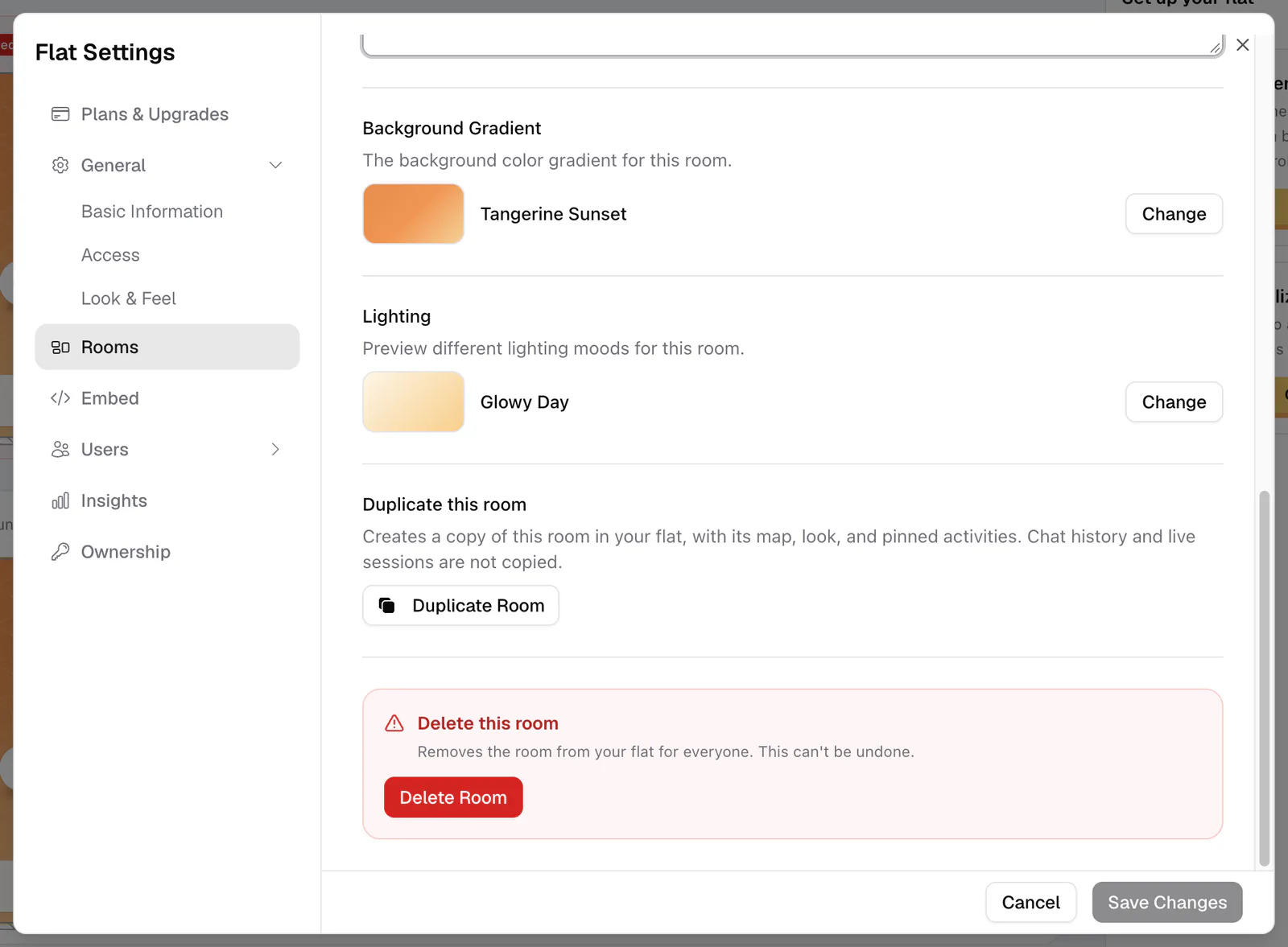Click the text area above Background Gradient
The height and width of the screenshot is (947, 1288).
(793, 45)
